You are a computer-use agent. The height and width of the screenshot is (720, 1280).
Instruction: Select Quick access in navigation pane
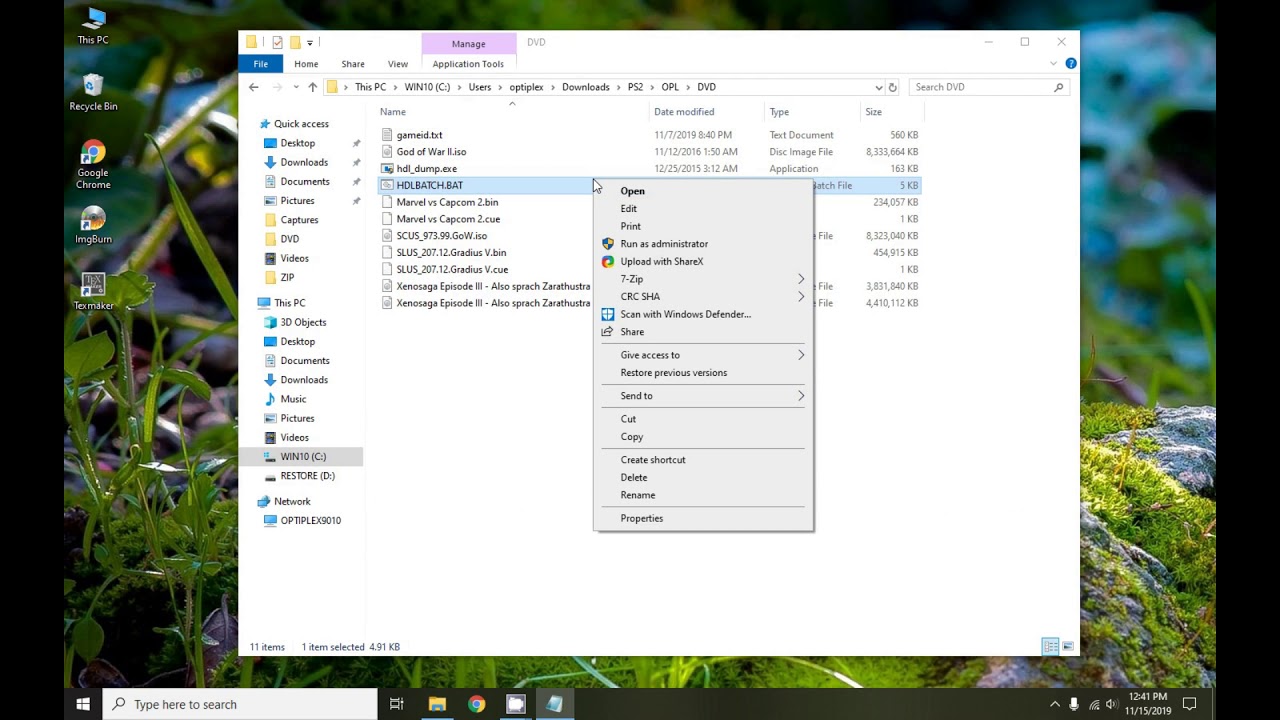pyautogui.click(x=301, y=124)
